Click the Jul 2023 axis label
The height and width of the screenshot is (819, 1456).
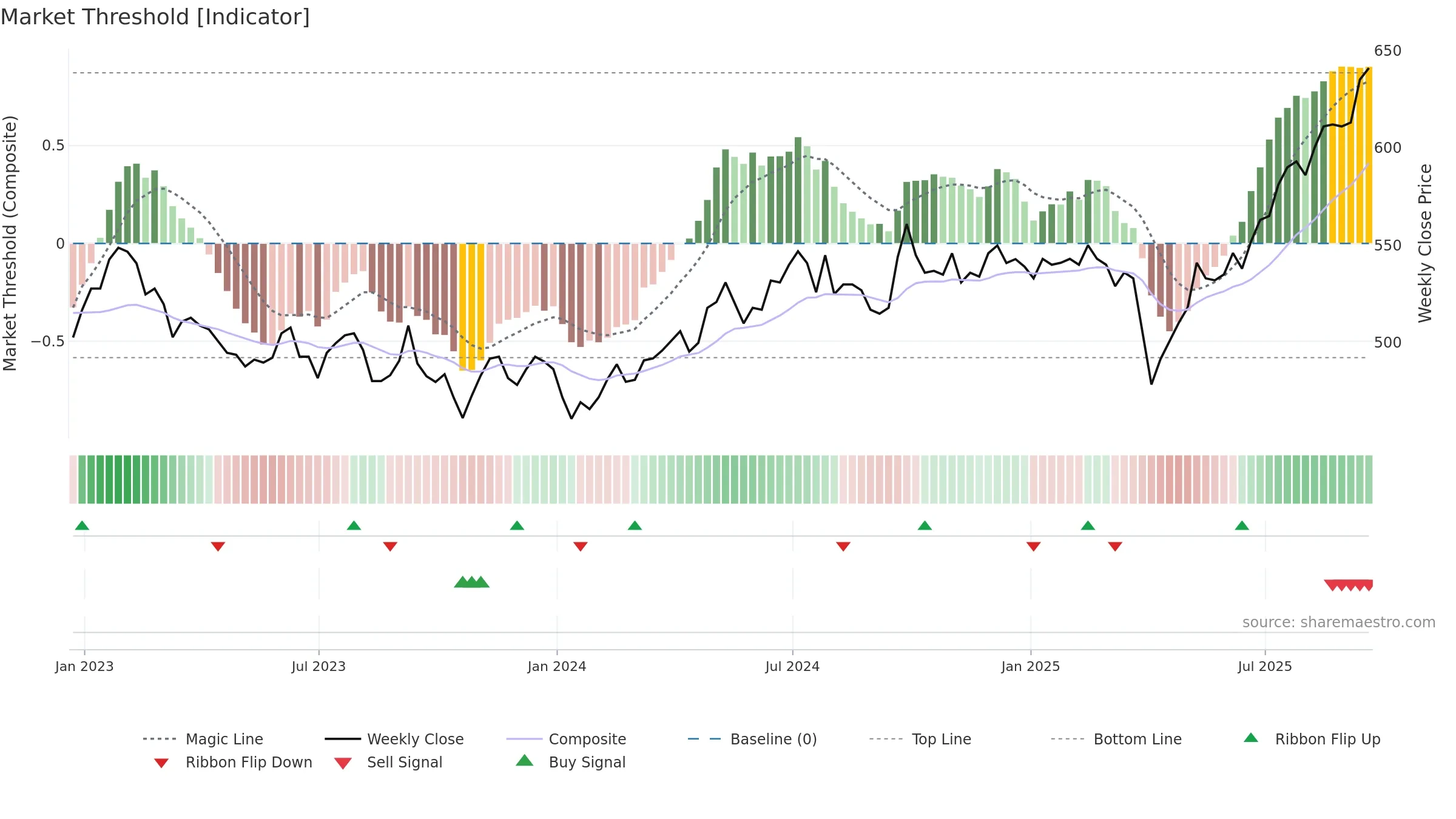click(x=318, y=667)
